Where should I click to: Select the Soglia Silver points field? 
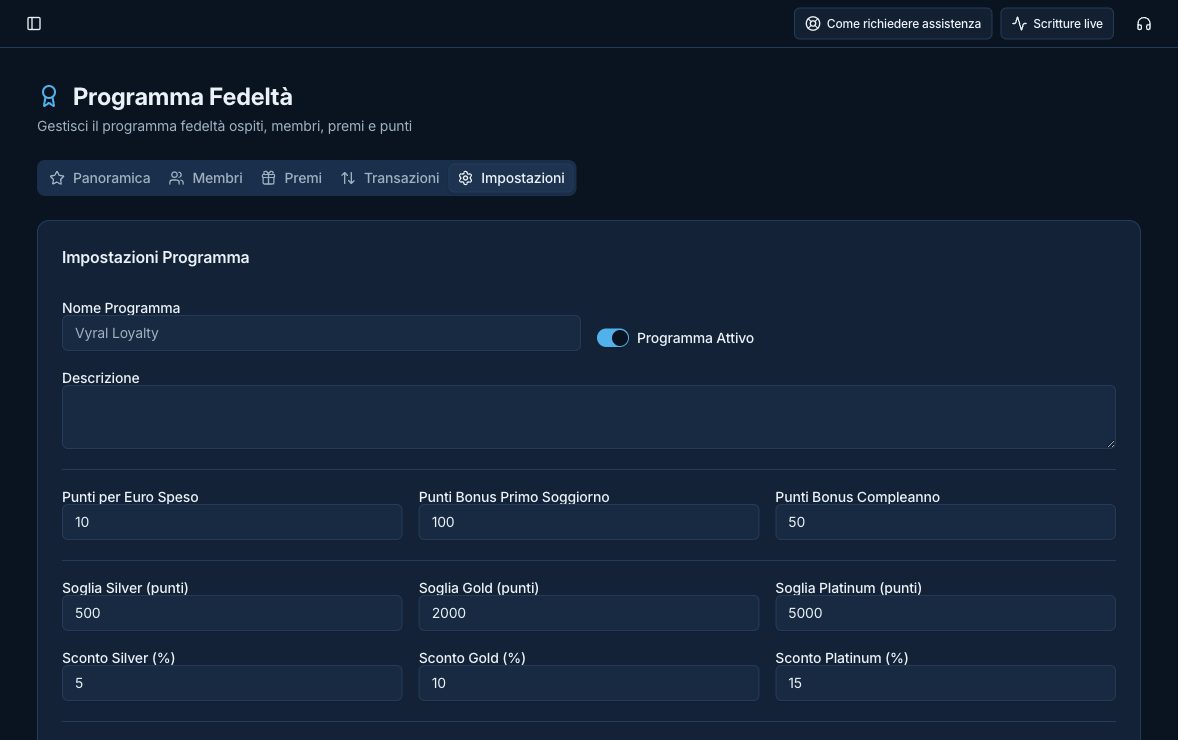click(231, 613)
